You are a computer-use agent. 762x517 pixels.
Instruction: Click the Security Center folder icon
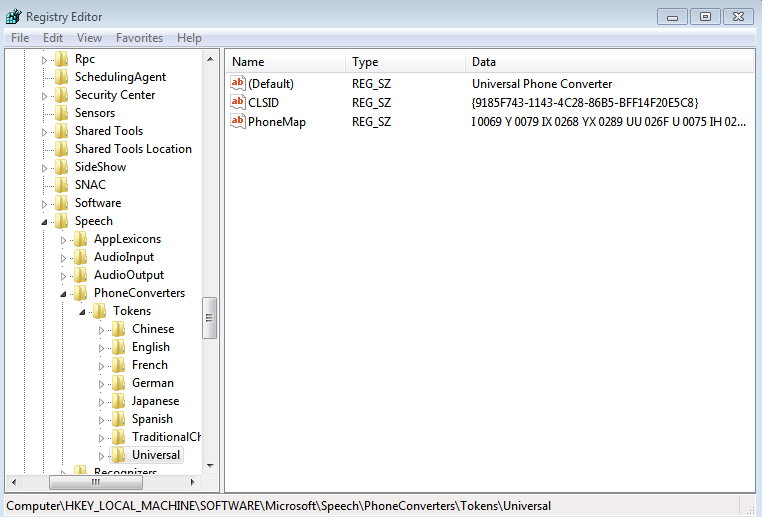click(62, 95)
